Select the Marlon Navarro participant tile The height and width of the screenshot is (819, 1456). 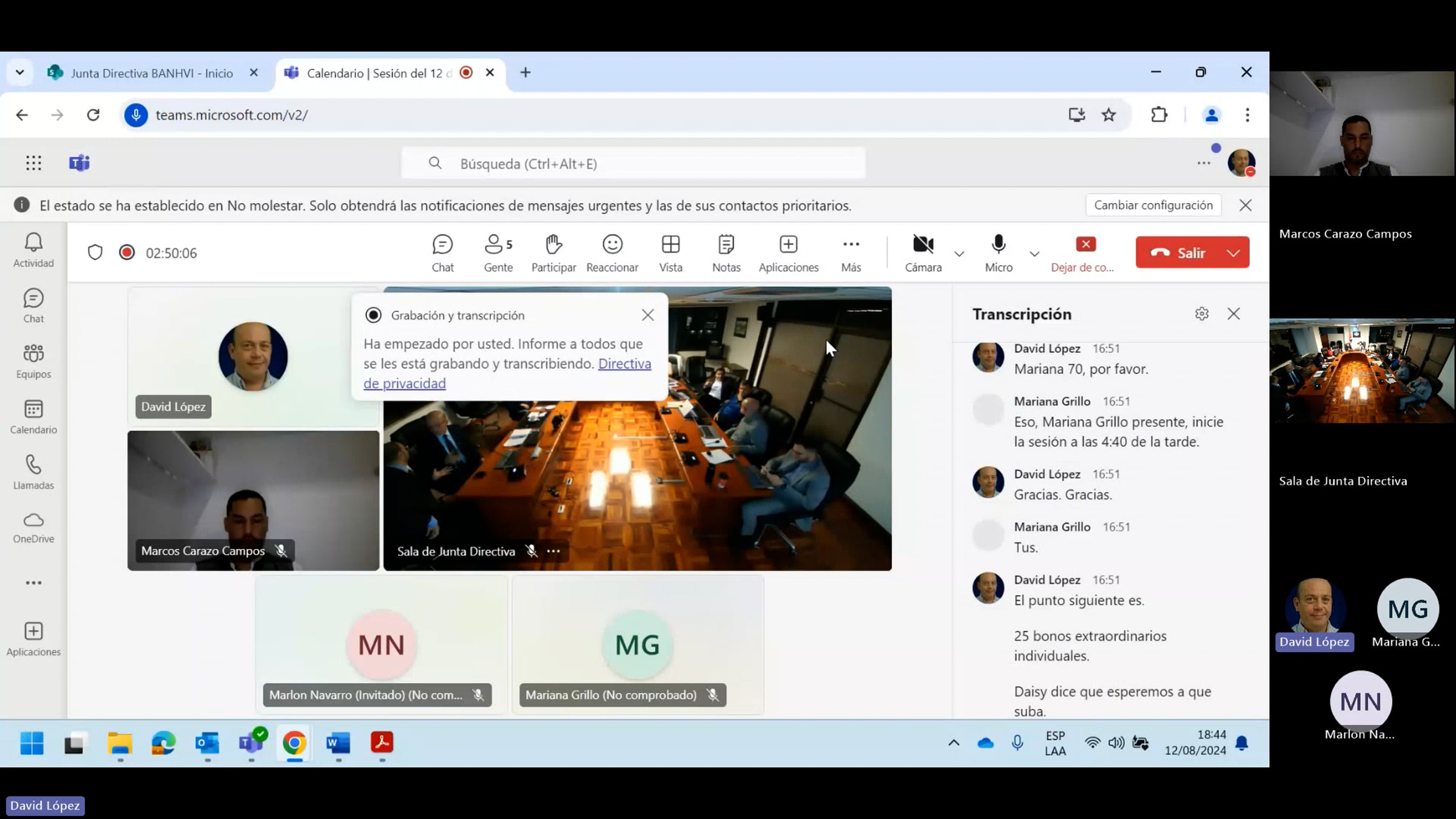pos(382,645)
